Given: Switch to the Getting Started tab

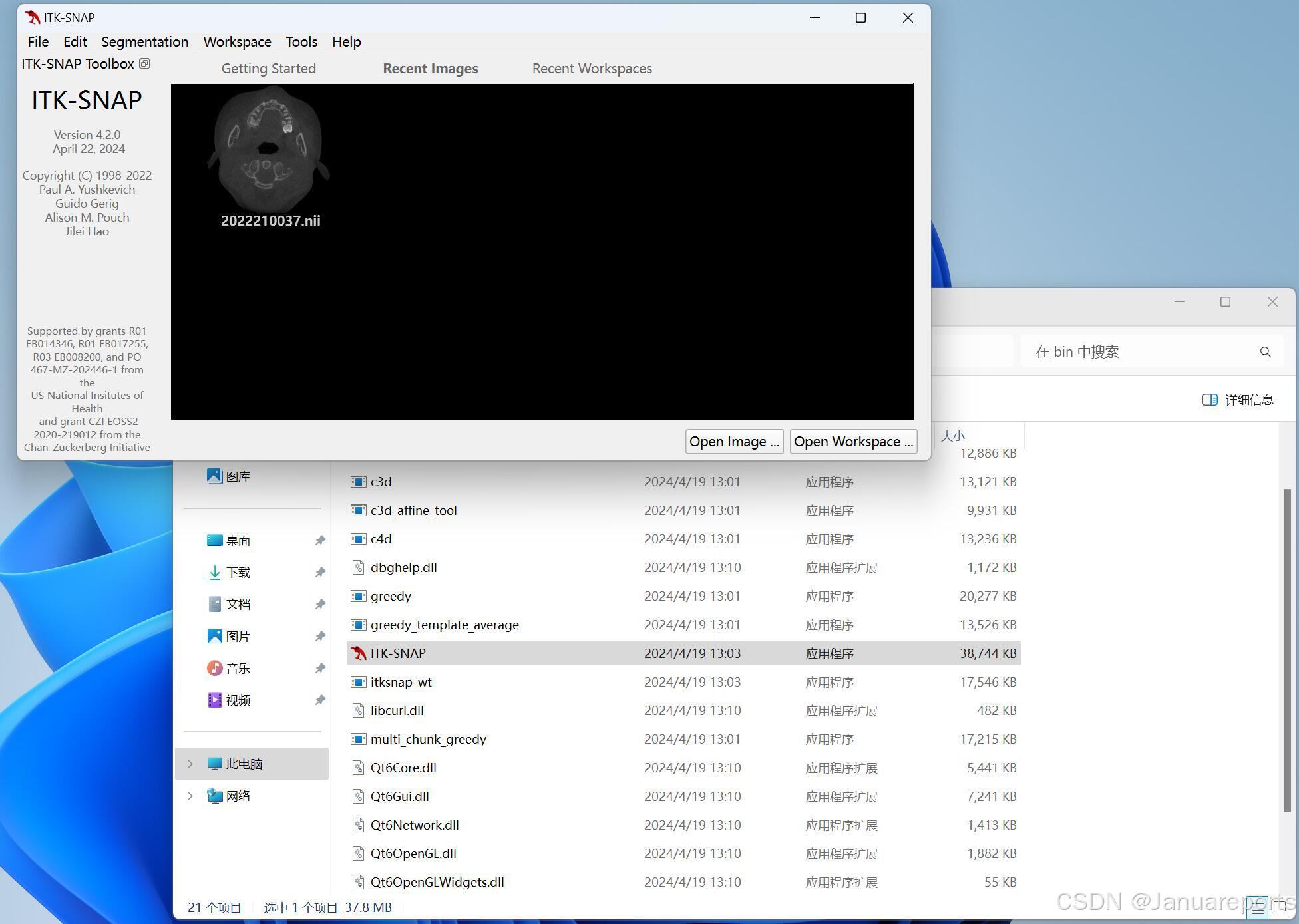Looking at the screenshot, I should (x=268, y=69).
